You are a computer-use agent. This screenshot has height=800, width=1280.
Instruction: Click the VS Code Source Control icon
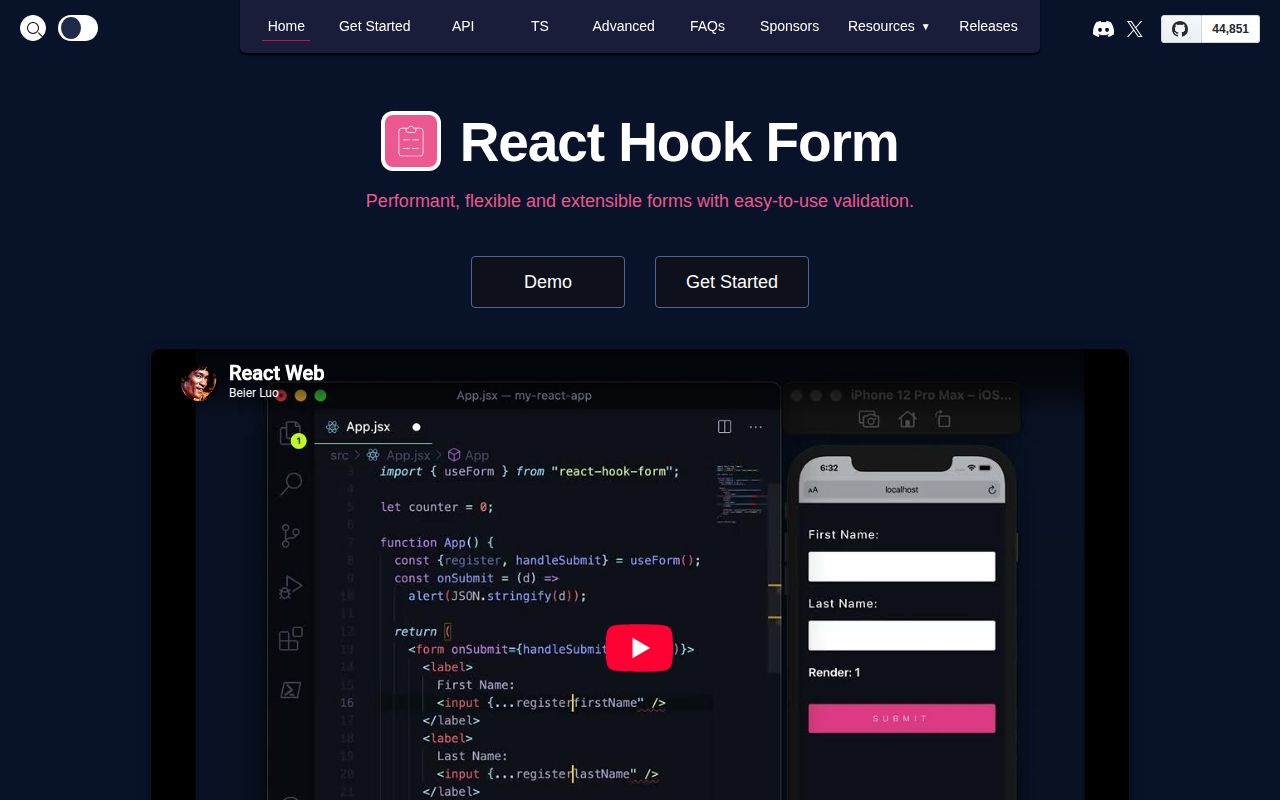291,536
